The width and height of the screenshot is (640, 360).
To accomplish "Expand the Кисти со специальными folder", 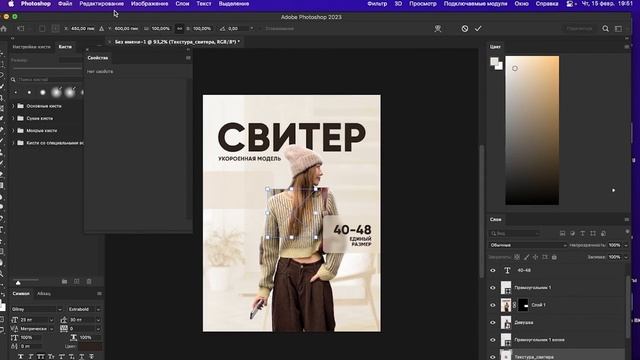I will 13,143.
